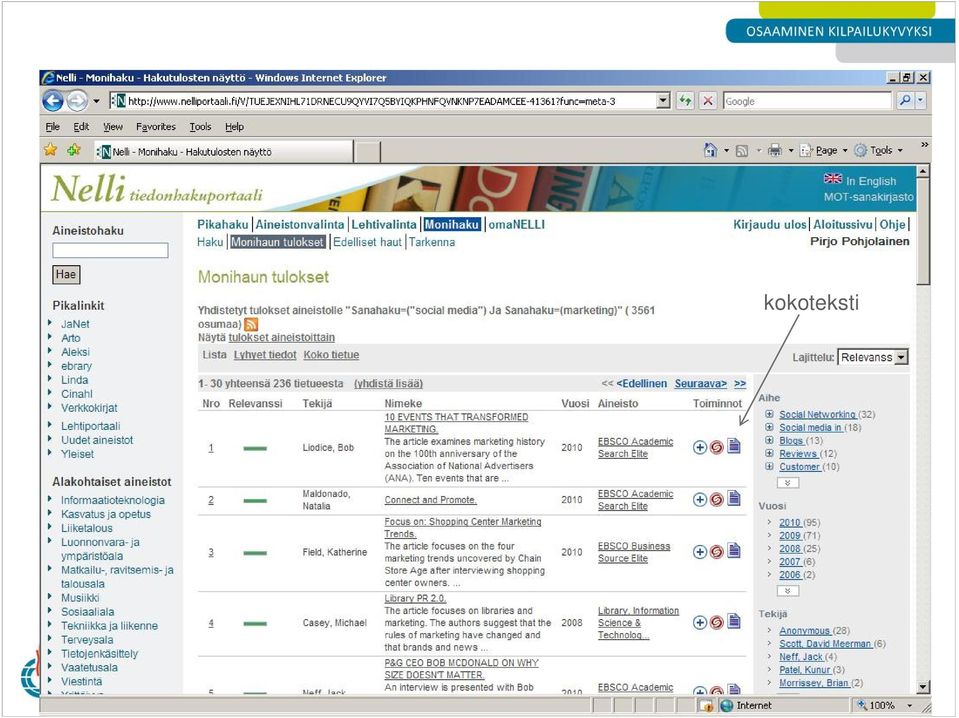Click the red Stop loading icon
This screenshot has width=959, height=718.
tap(708, 101)
